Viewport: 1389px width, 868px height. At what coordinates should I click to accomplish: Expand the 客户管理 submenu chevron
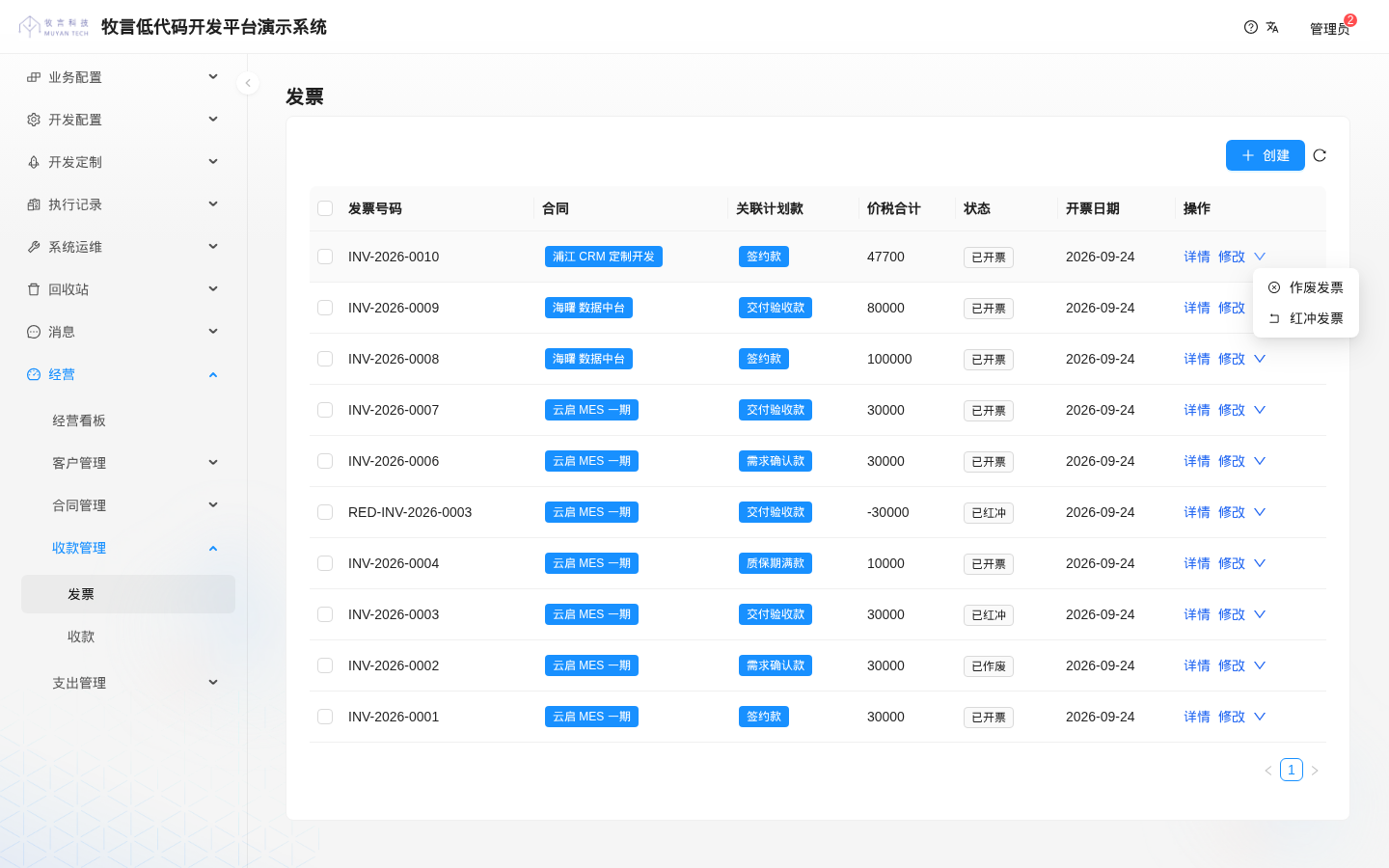point(213,463)
